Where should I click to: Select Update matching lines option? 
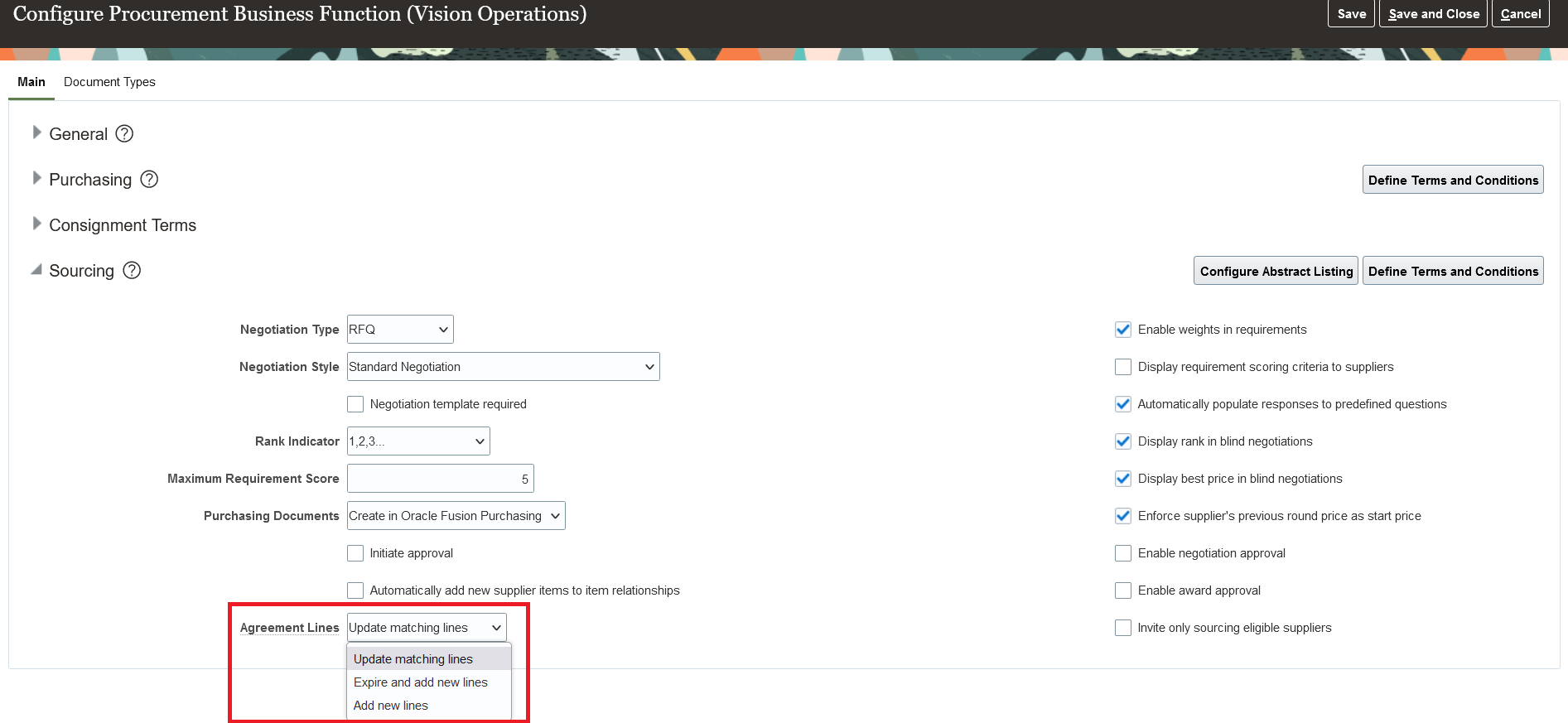coord(429,658)
